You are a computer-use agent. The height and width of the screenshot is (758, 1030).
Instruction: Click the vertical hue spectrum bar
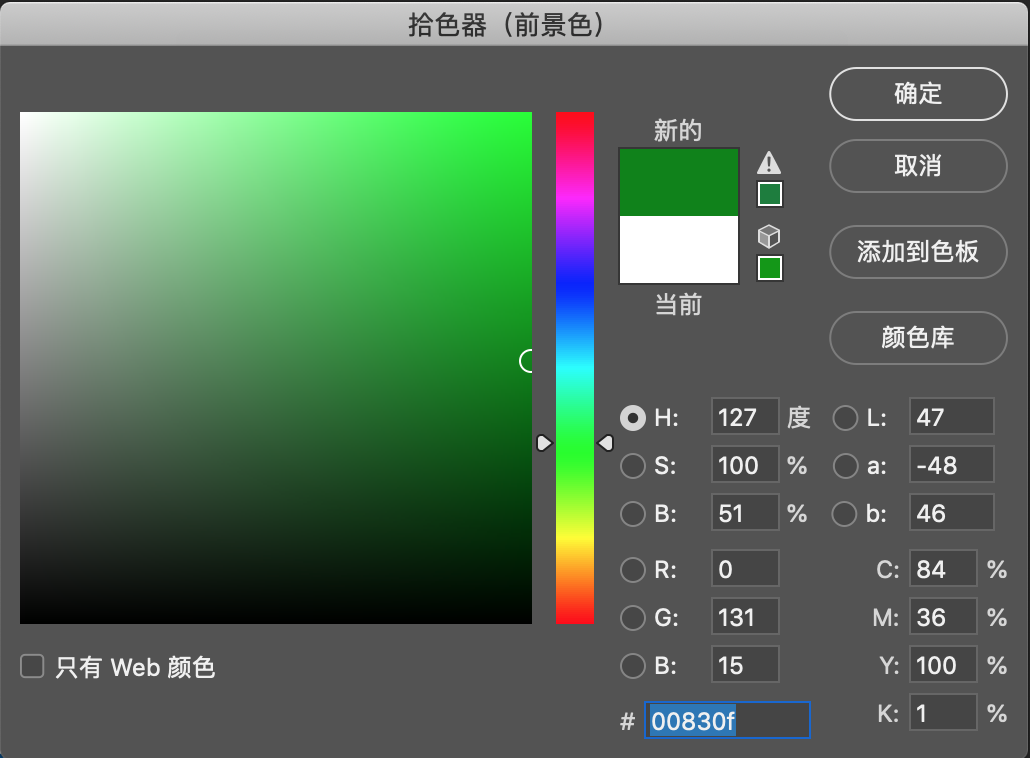[575, 367]
